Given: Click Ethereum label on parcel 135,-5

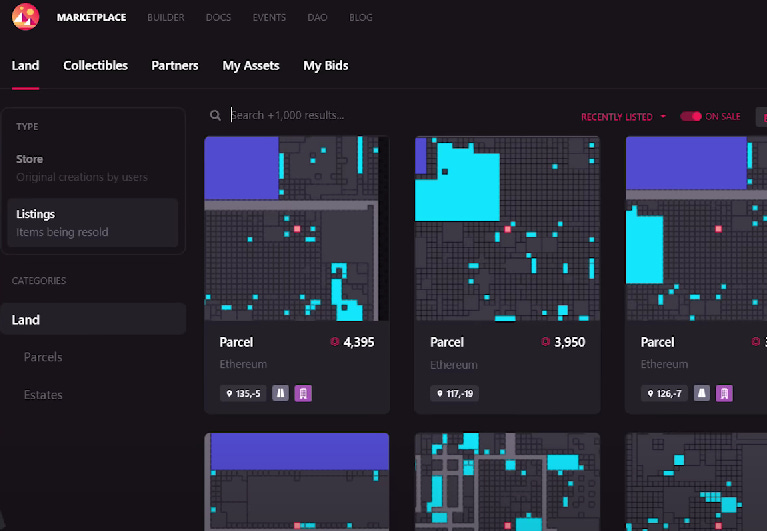Looking at the screenshot, I should 243,364.
